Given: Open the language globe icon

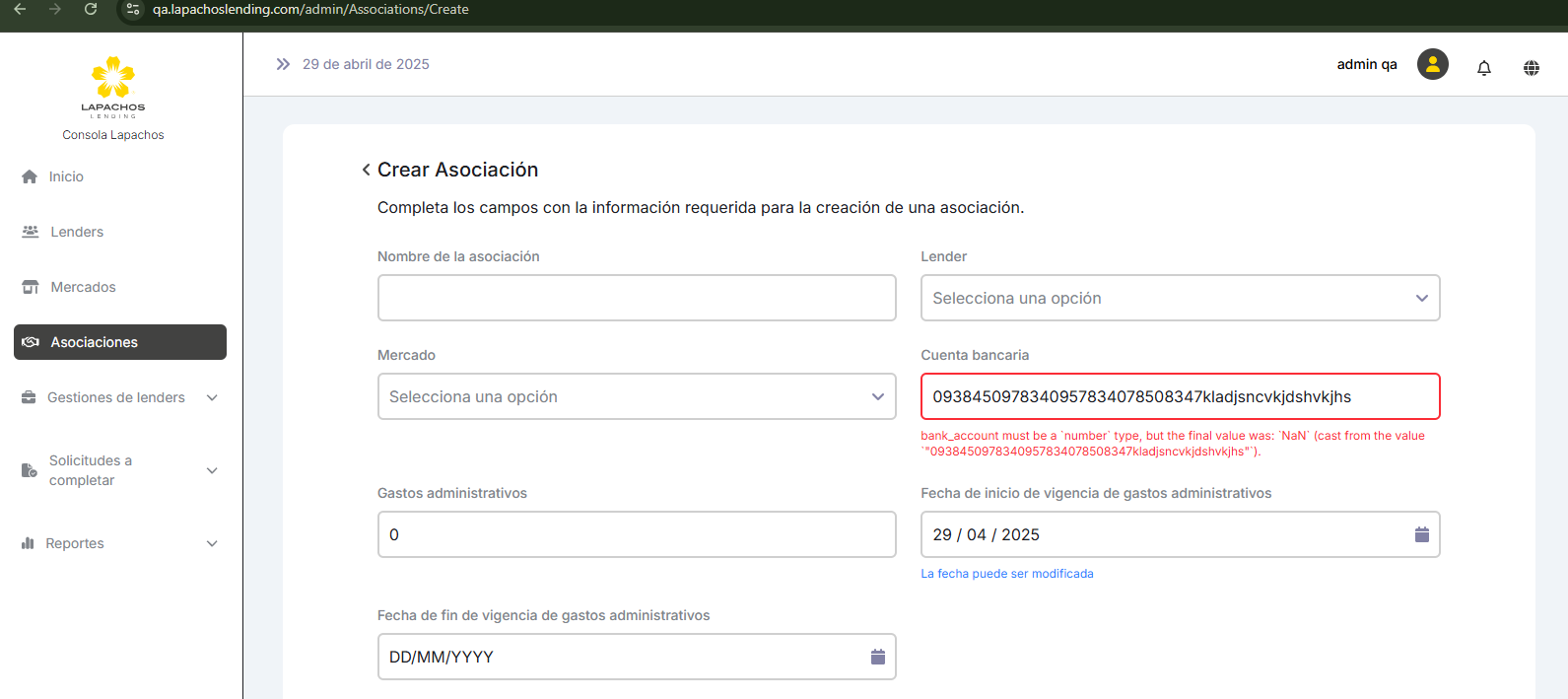Looking at the screenshot, I should pyautogui.click(x=1531, y=67).
